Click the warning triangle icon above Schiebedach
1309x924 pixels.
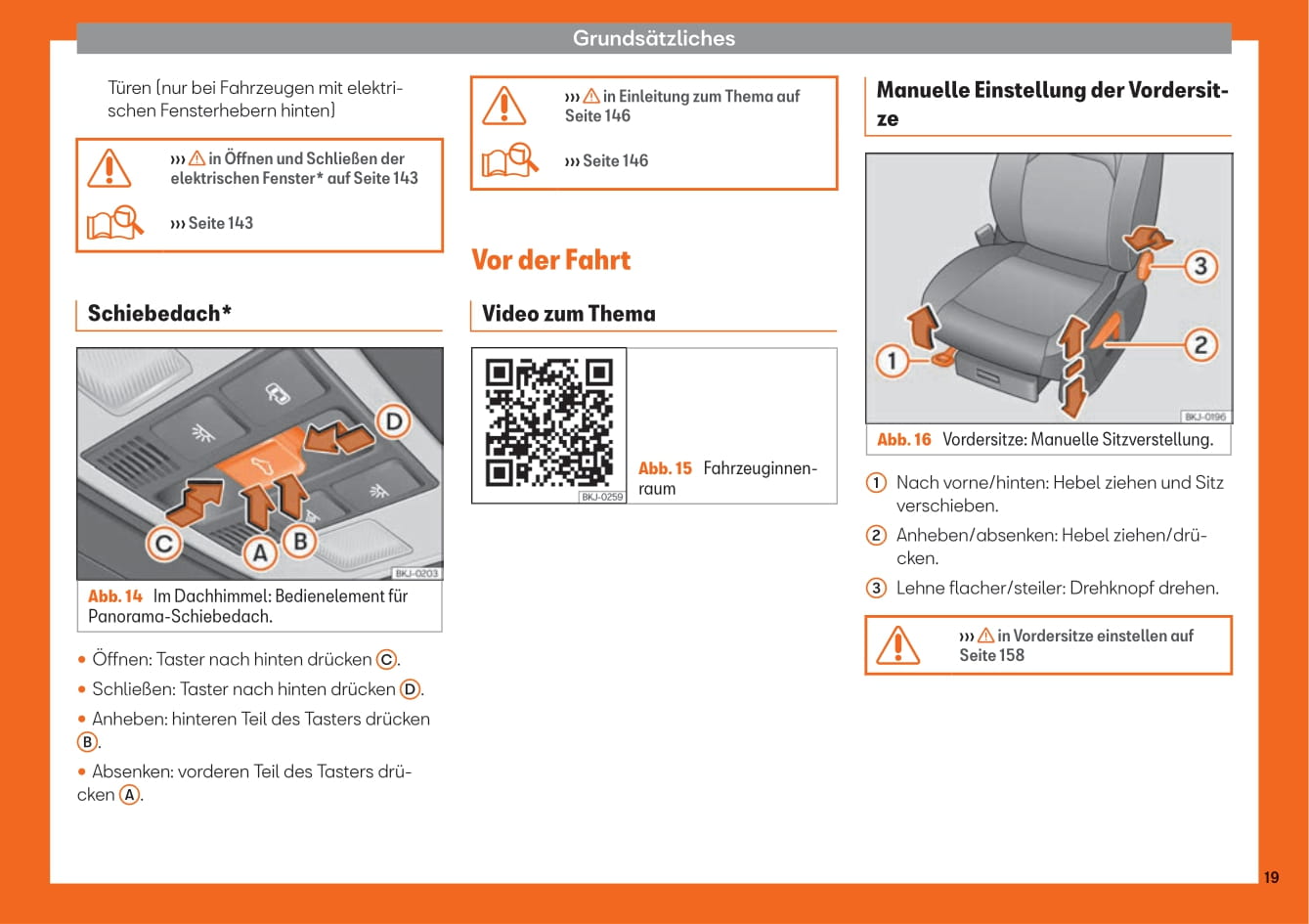[x=109, y=168]
